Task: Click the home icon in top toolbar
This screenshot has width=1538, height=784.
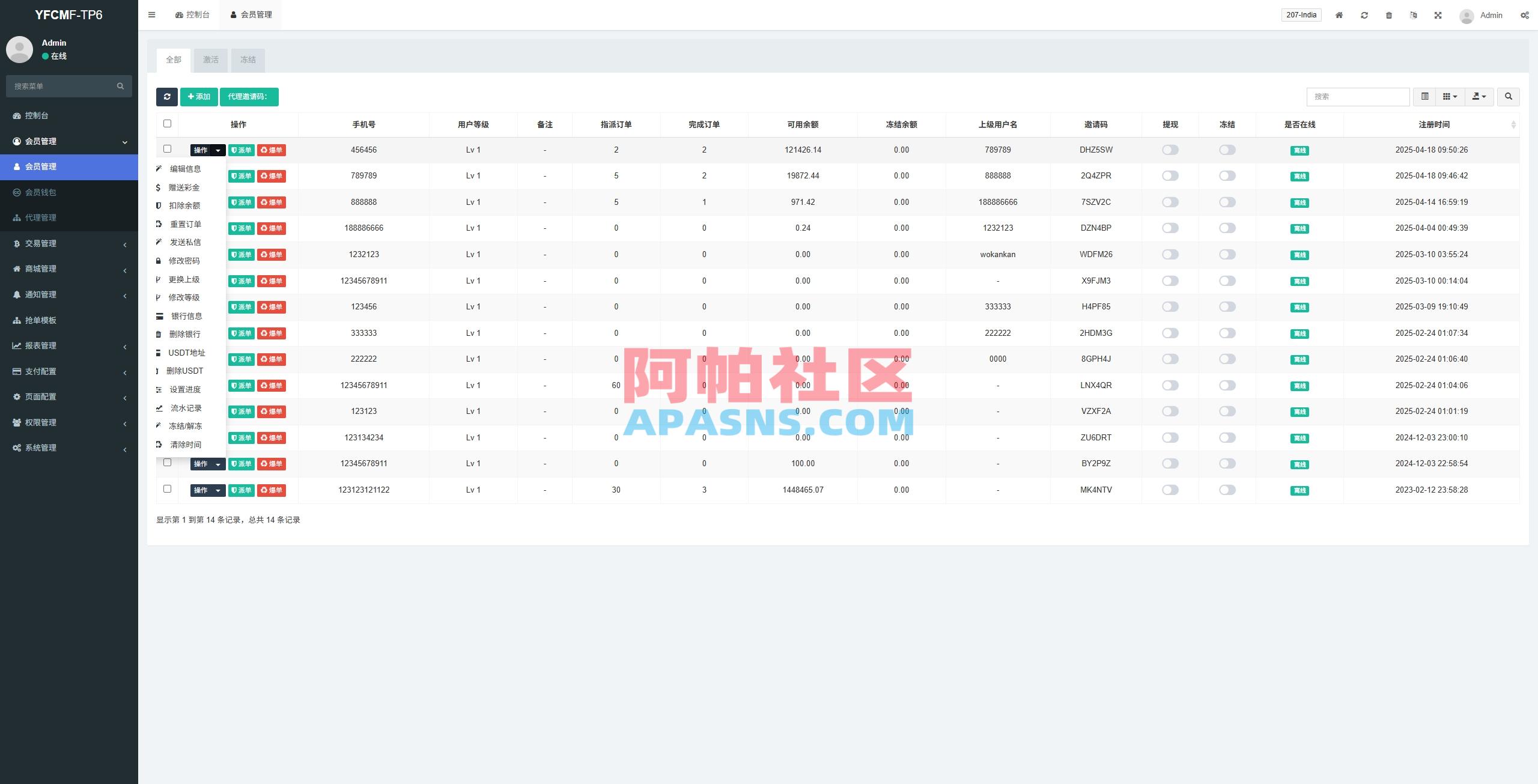Action: click(1339, 14)
